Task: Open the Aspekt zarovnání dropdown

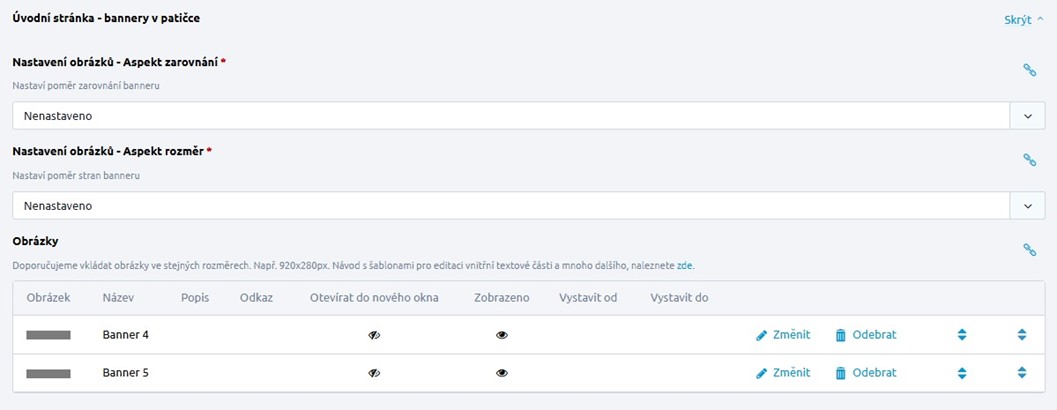Action: (1027, 116)
